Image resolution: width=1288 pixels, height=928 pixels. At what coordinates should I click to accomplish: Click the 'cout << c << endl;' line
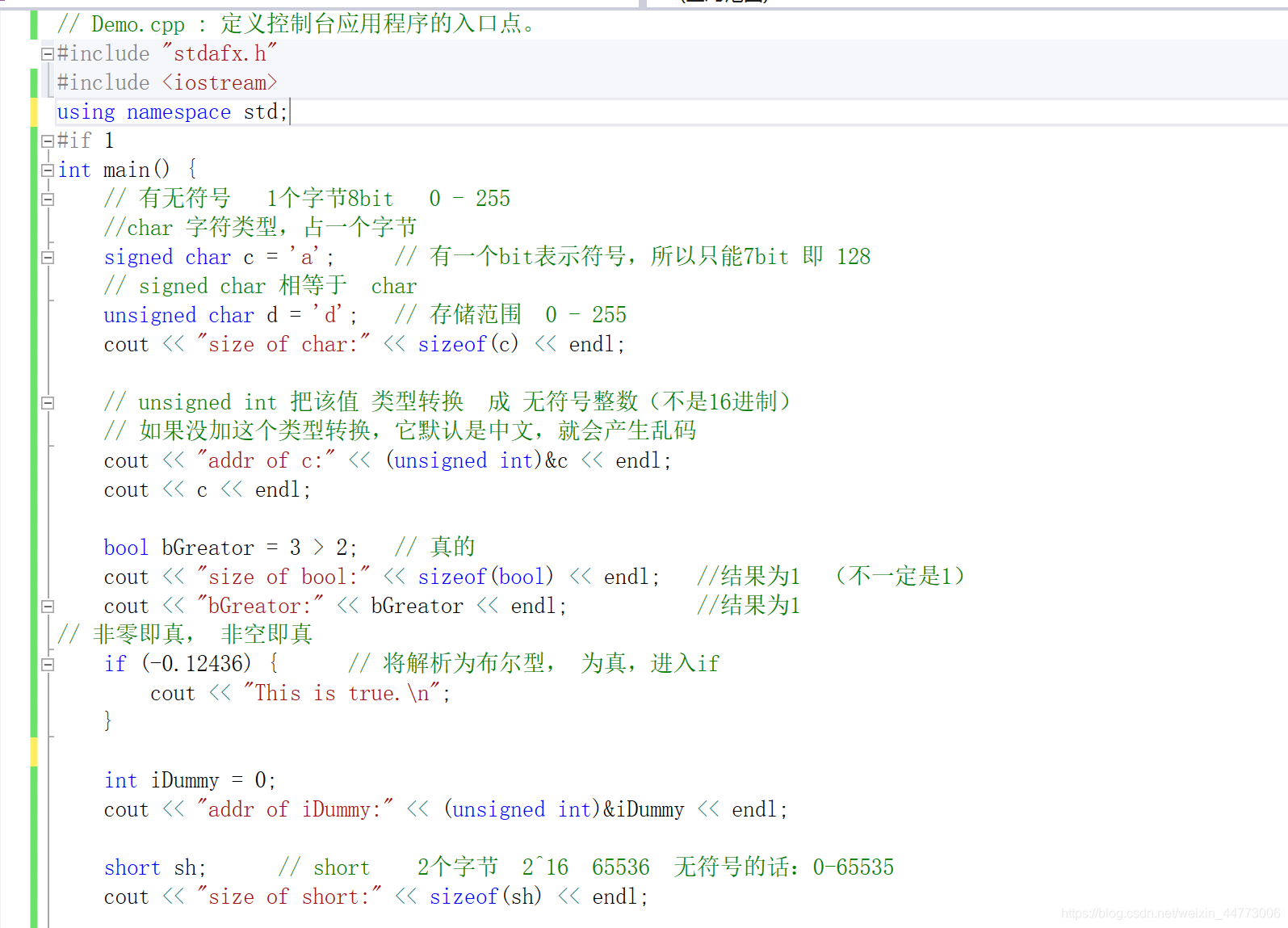click(x=208, y=489)
